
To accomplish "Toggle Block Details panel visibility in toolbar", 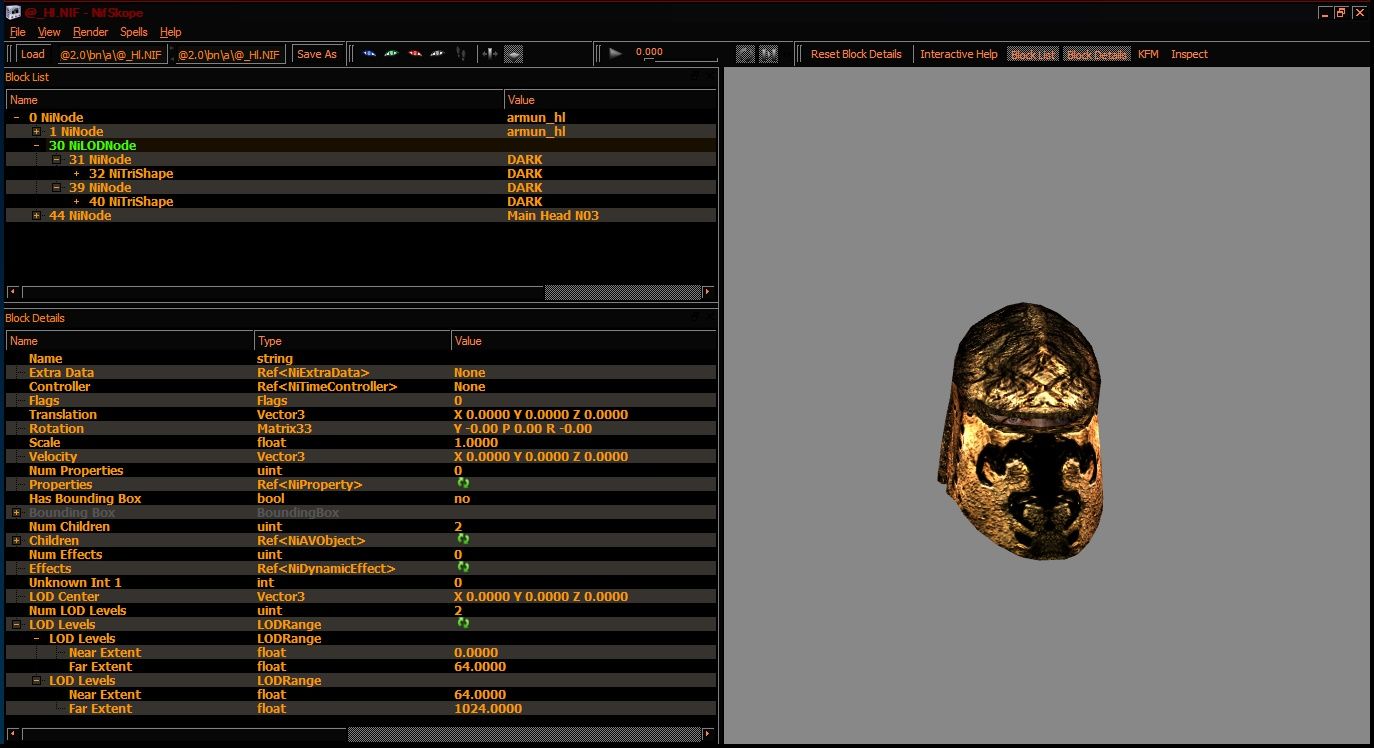I will (x=1097, y=54).
